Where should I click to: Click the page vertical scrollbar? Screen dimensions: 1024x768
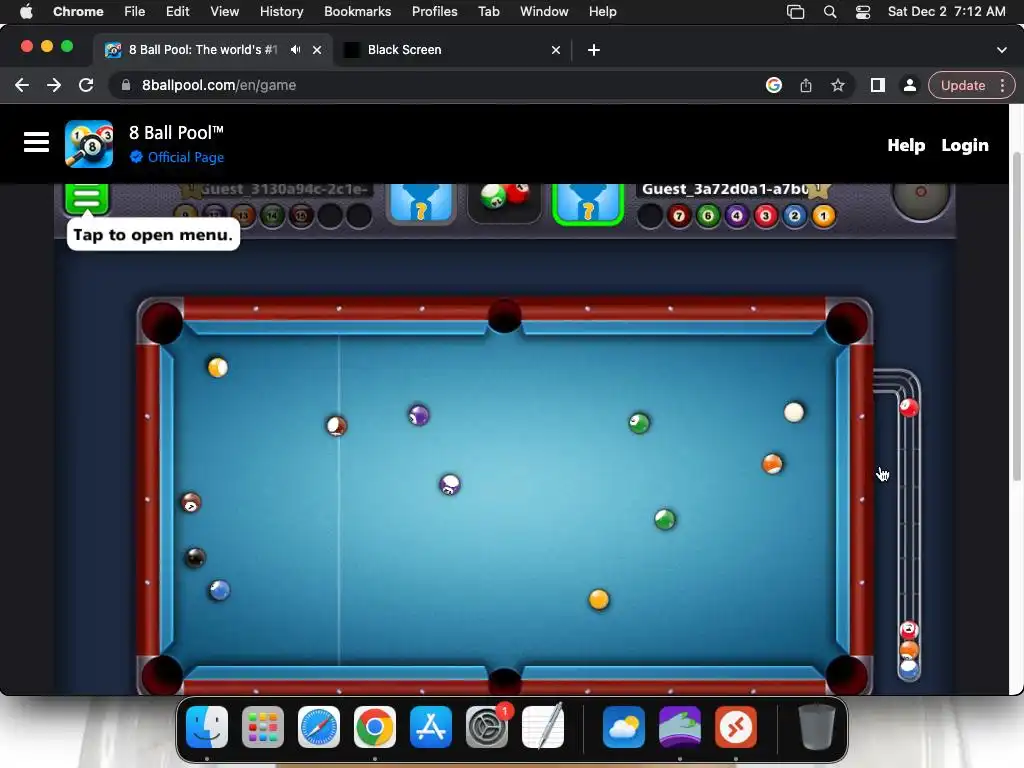tap(1016, 317)
